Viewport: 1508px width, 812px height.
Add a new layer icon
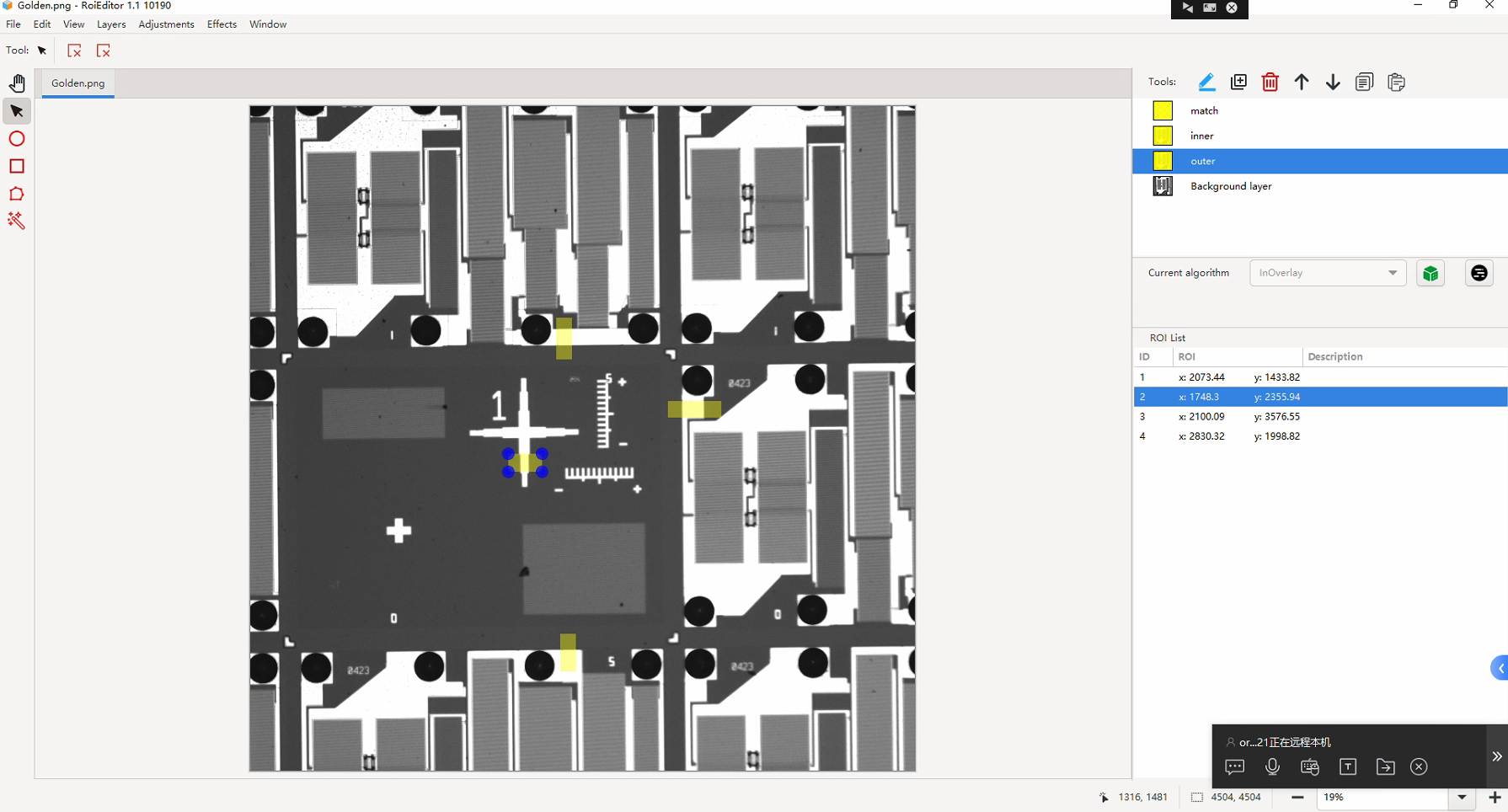coord(1238,82)
